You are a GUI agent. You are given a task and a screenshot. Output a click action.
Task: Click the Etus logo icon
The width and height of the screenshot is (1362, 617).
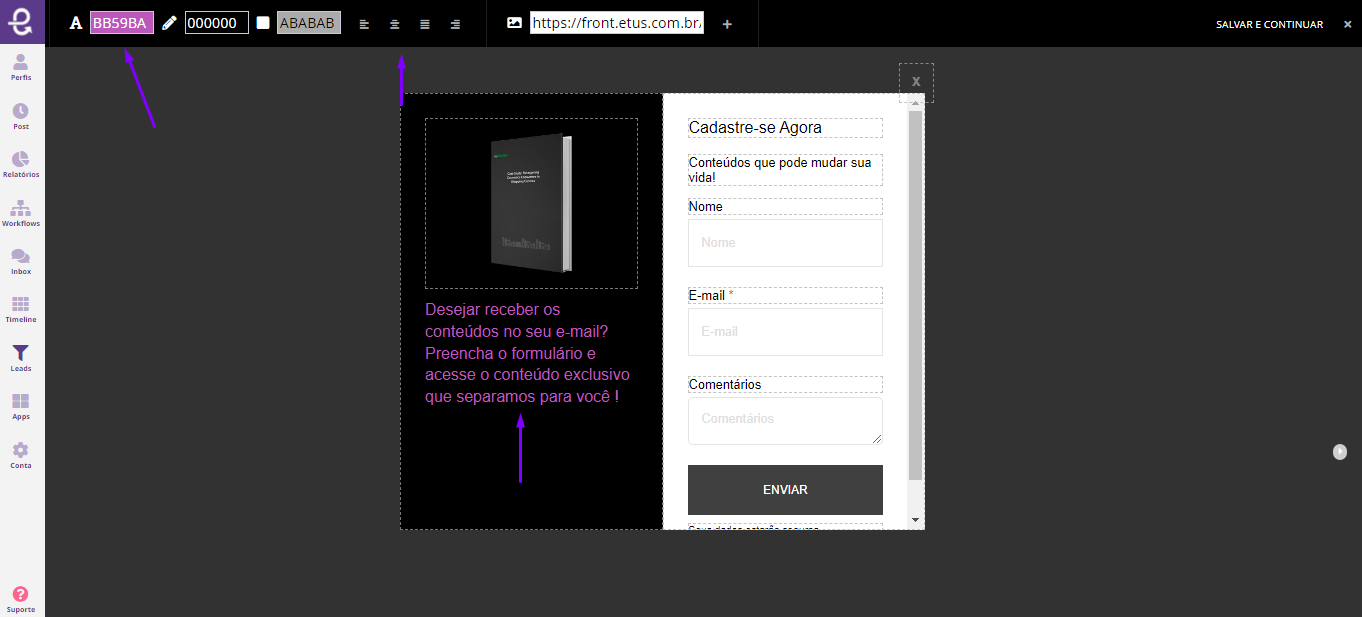(22, 22)
